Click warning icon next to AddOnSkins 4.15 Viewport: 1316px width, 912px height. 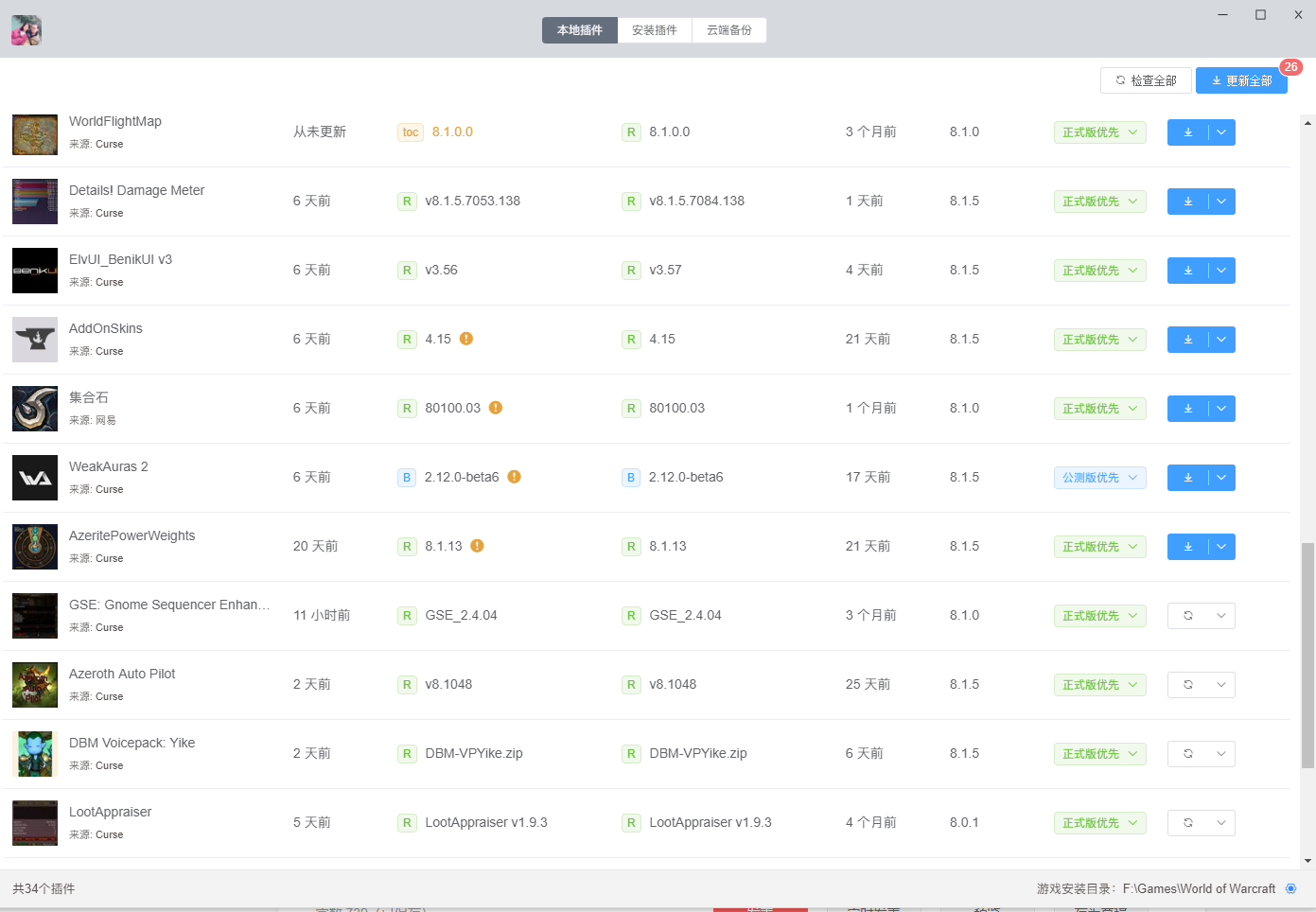pyautogui.click(x=466, y=339)
